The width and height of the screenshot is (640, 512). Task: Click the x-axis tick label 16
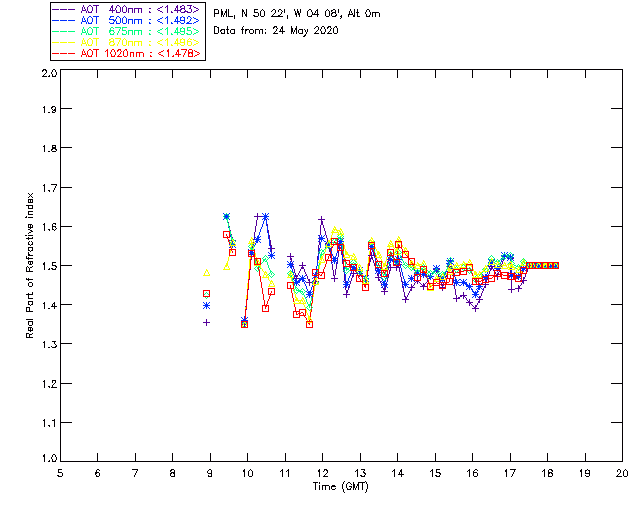point(473,474)
